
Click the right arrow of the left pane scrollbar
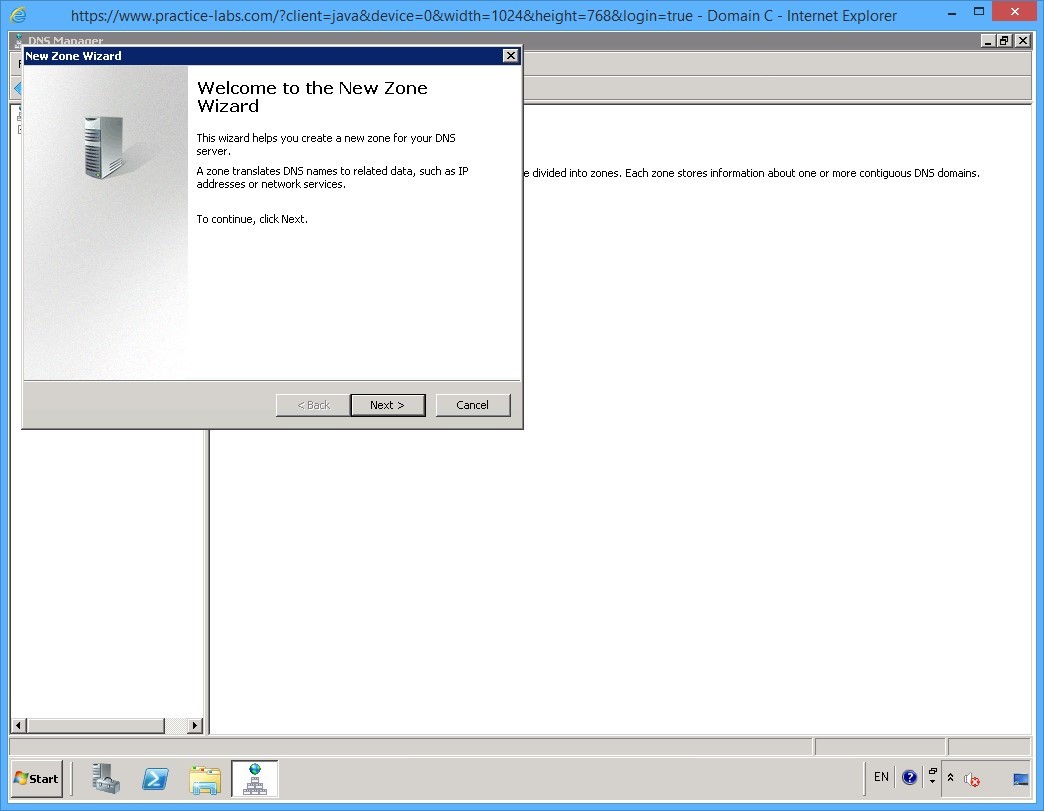[196, 725]
